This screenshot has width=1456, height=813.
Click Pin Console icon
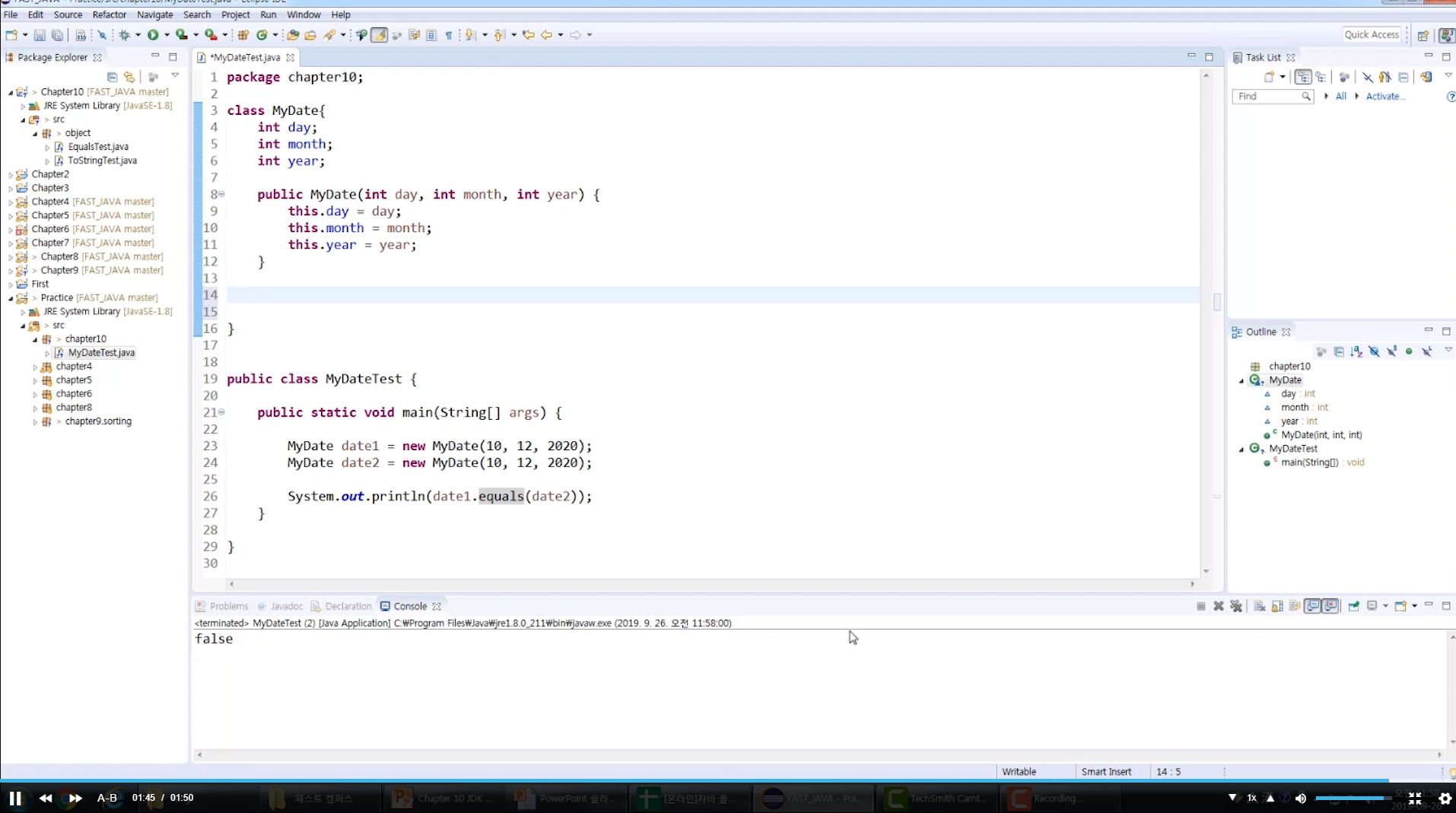pyautogui.click(x=1354, y=606)
